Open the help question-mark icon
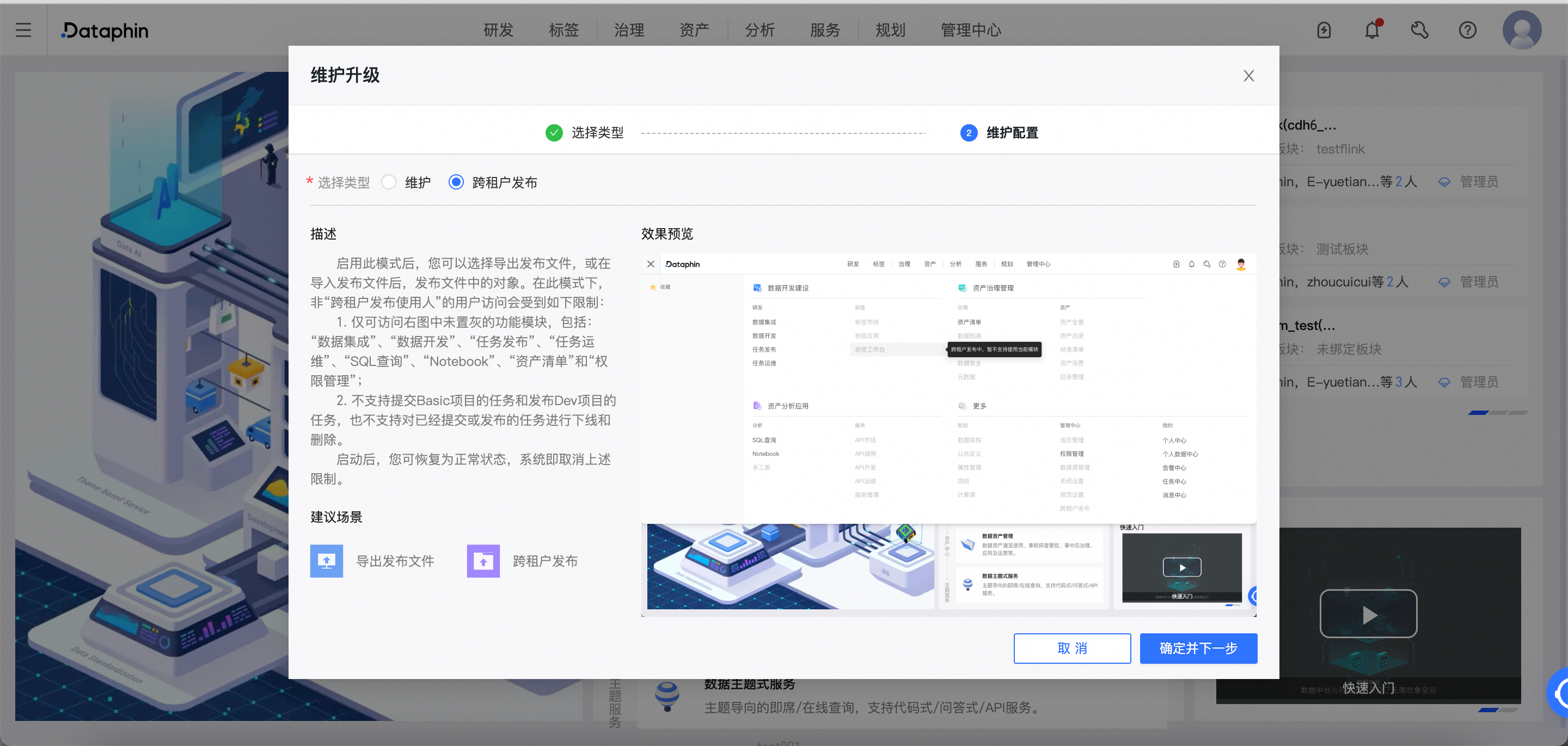This screenshot has height=746, width=1568. pos(1468,30)
